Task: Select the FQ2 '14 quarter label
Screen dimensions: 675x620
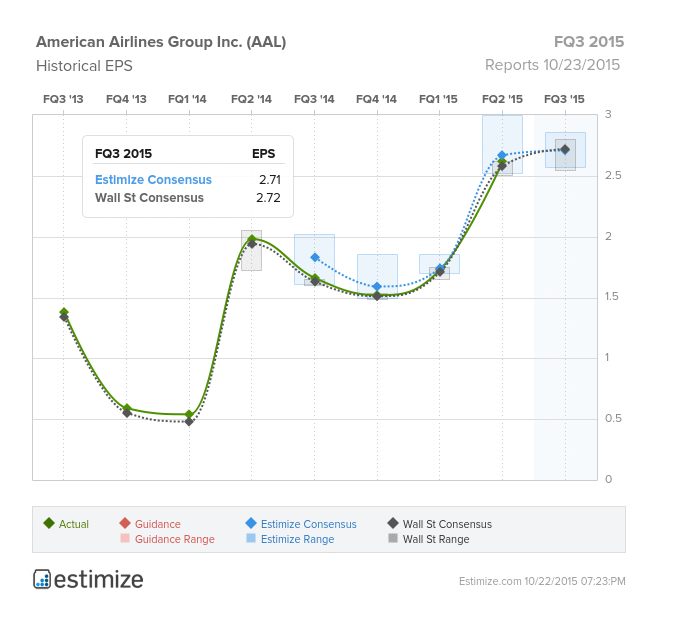Action: (251, 99)
